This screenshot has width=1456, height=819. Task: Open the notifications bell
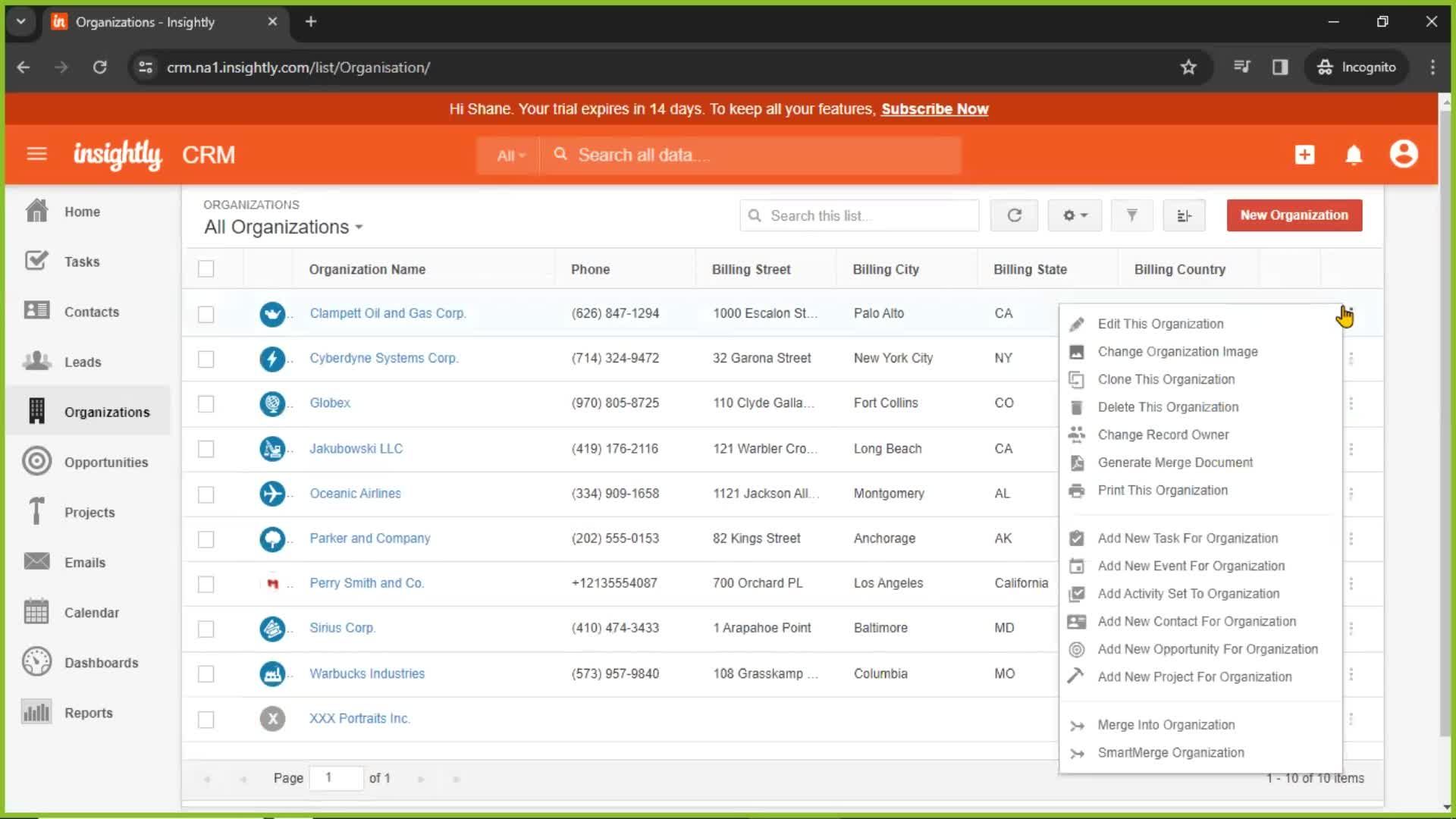(1354, 155)
